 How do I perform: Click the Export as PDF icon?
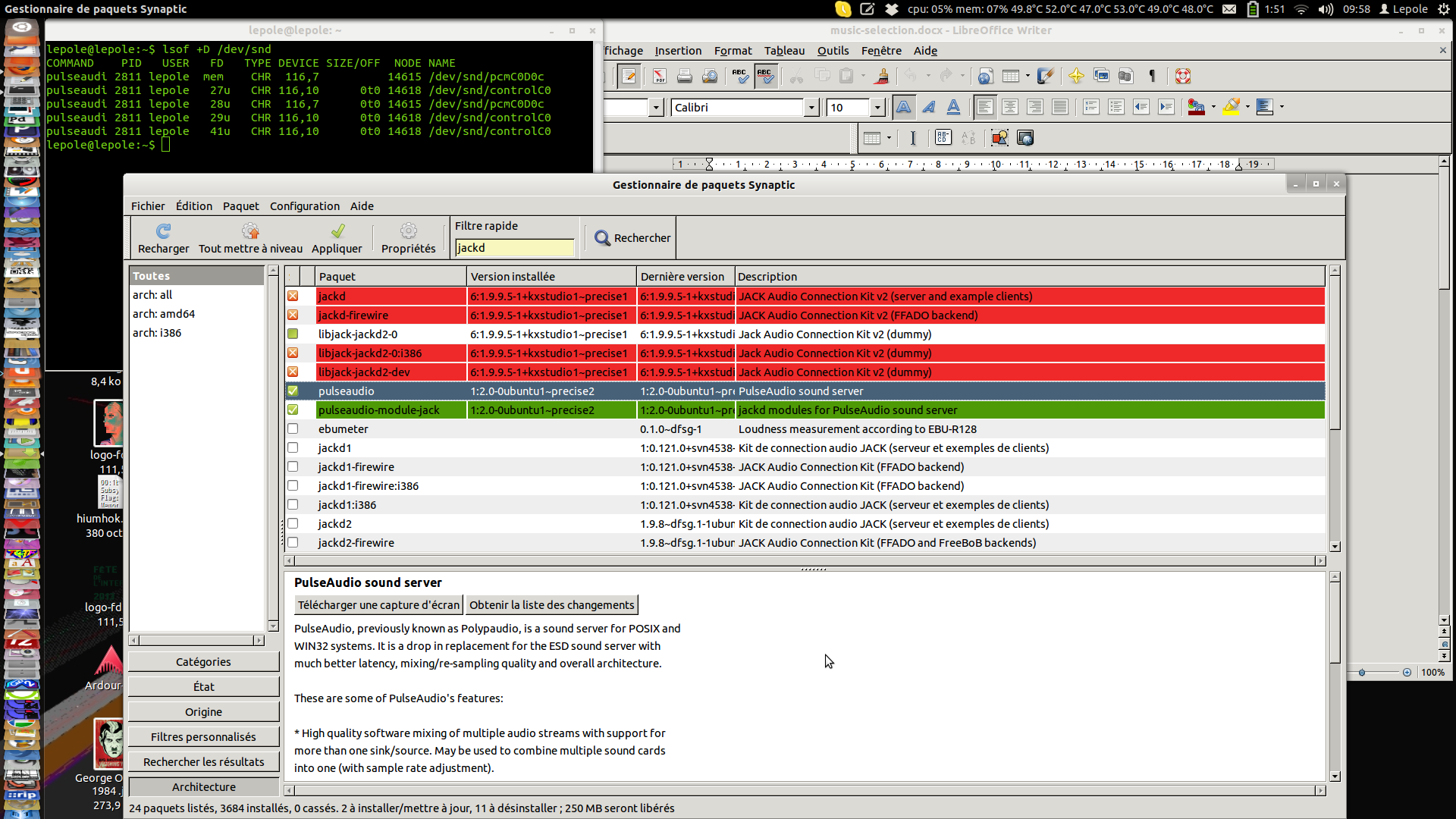click(659, 76)
